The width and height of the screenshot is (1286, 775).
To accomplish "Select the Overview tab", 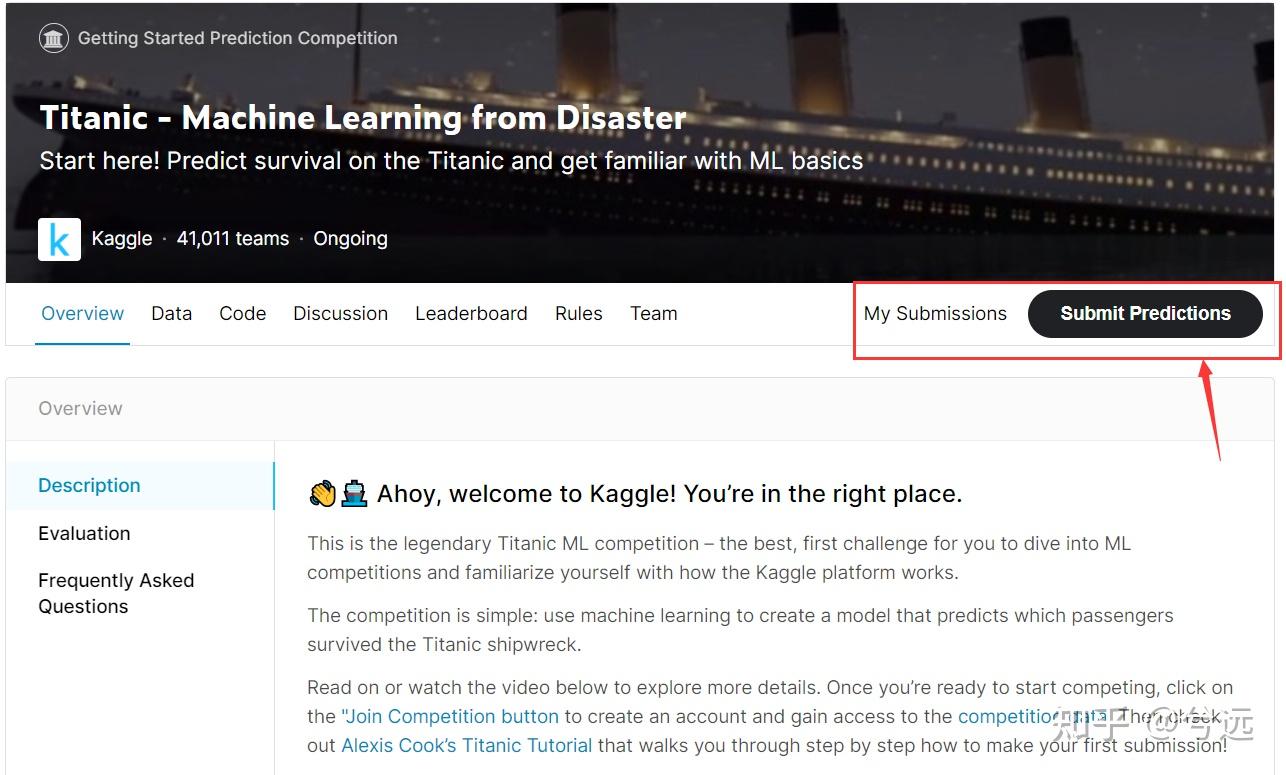I will [82, 313].
